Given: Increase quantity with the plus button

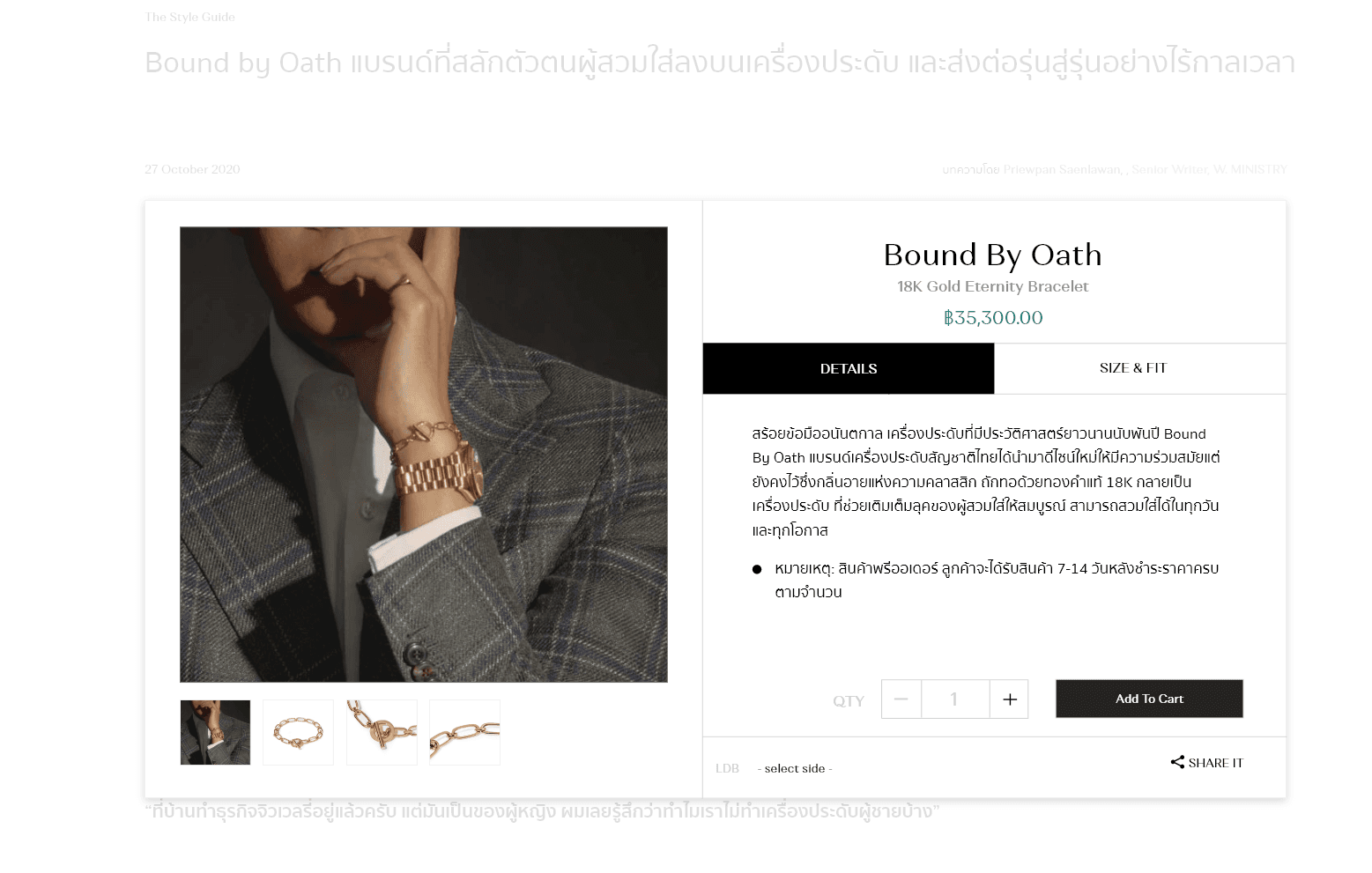Looking at the screenshot, I should coord(1009,699).
